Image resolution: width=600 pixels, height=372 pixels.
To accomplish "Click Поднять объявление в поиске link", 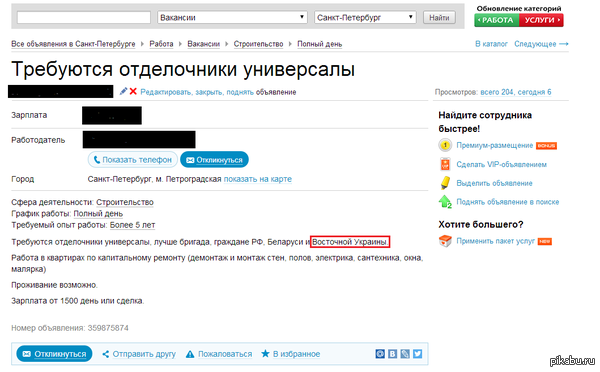I will pyautogui.click(x=507, y=202).
